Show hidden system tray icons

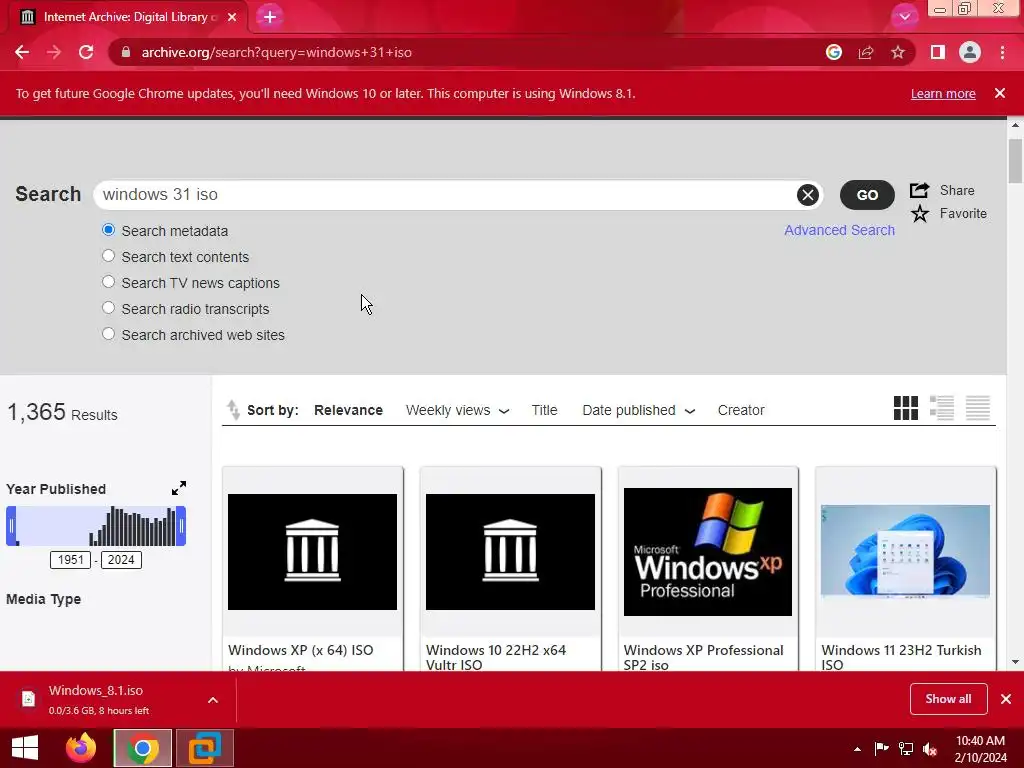(x=857, y=749)
